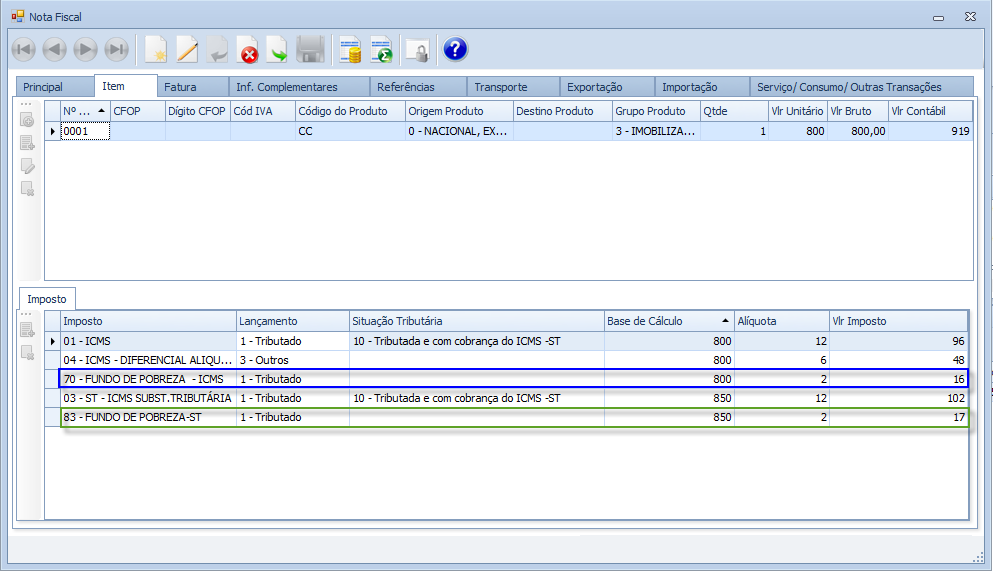Viewport: 993px width, 571px height.
Task: Click the gold coins spreadsheet icon
Action: point(350,49)
